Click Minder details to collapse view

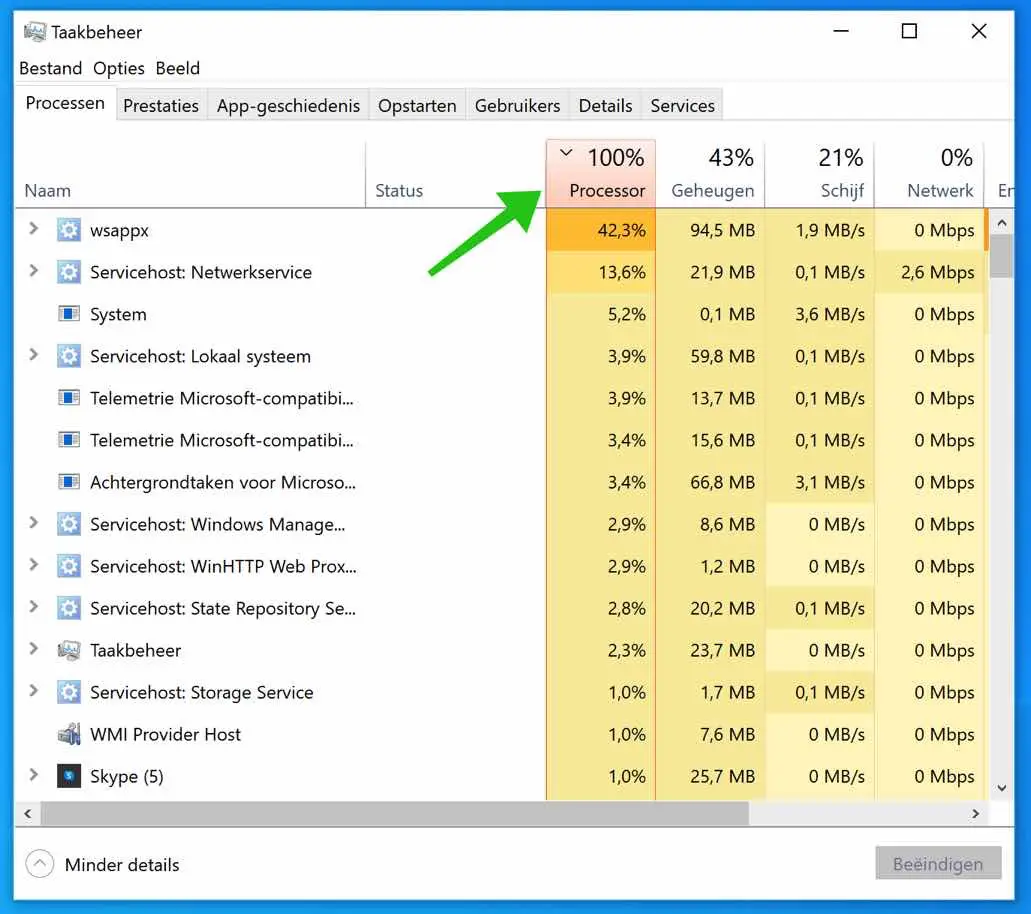[x=103, y=864]
